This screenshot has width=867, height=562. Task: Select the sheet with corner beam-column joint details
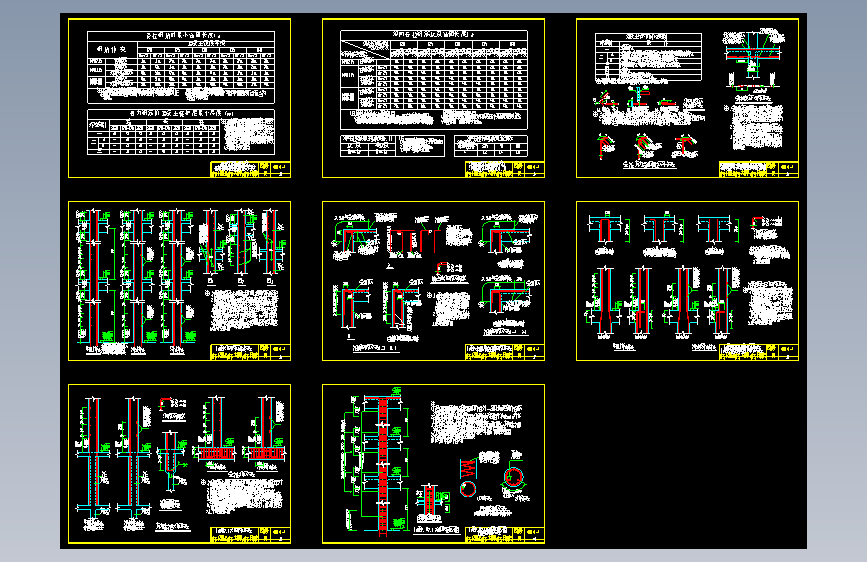(433, 281)
